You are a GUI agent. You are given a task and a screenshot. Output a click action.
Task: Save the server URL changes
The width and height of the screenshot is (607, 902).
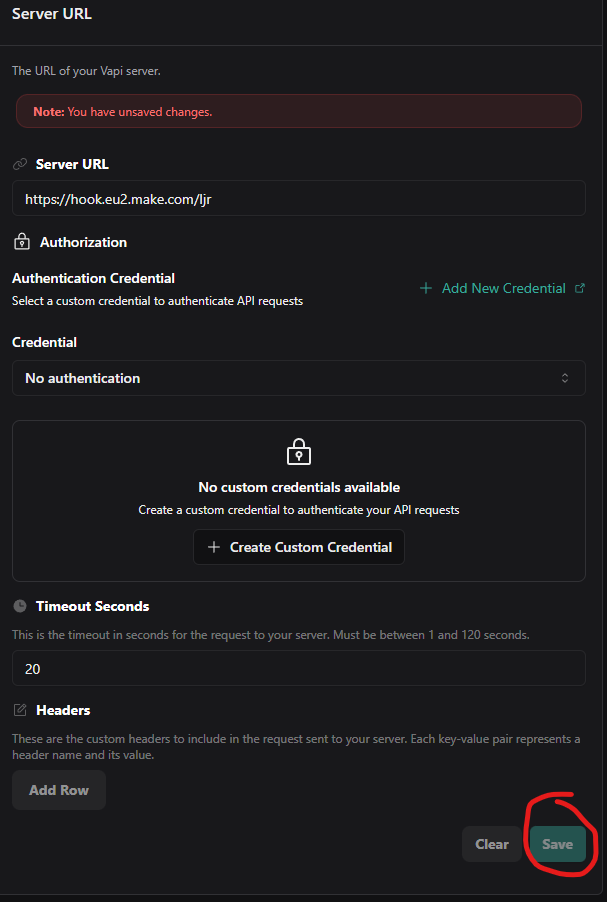point(557,844)
